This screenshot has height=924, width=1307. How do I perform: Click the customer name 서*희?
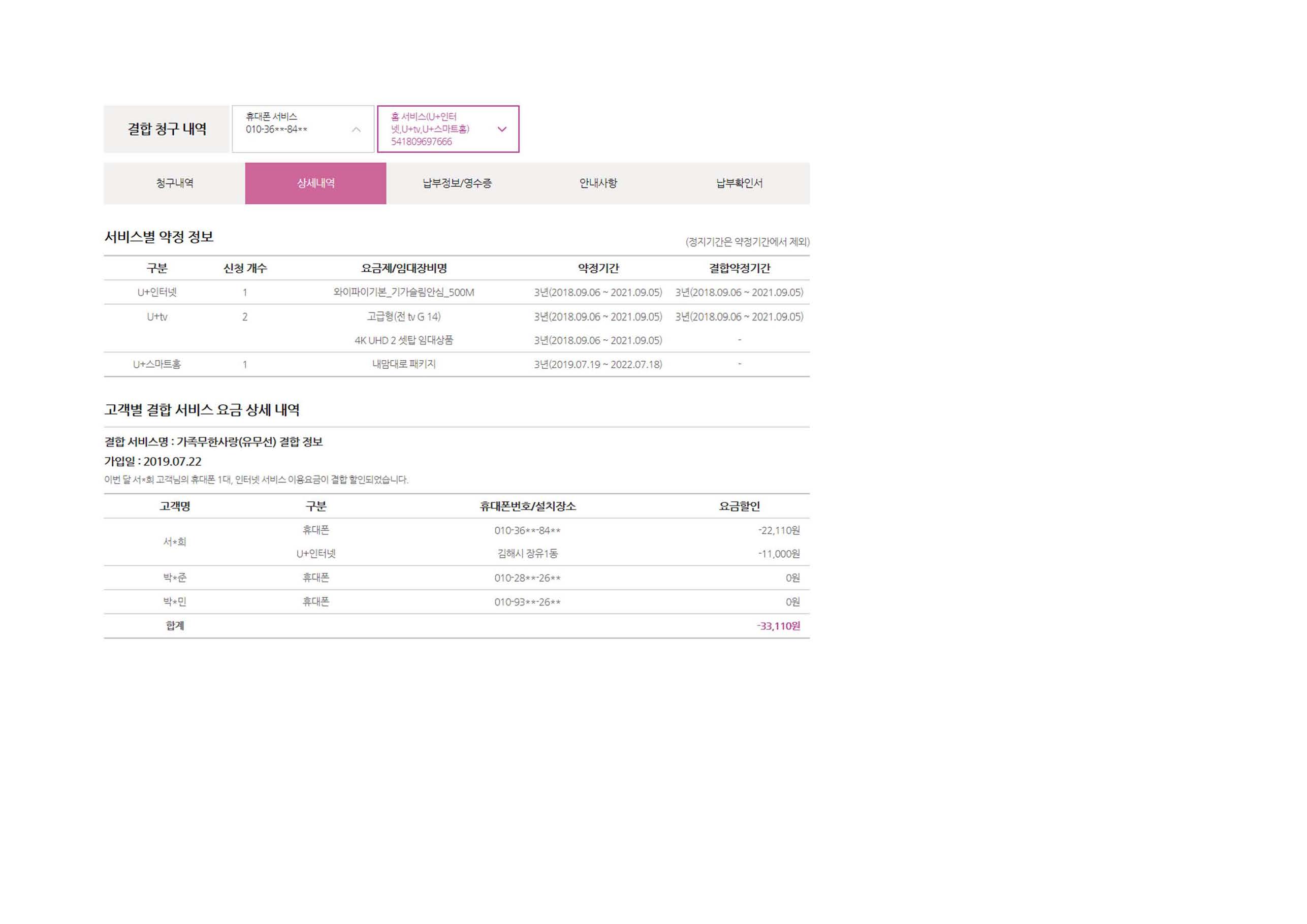coord(174,542)
